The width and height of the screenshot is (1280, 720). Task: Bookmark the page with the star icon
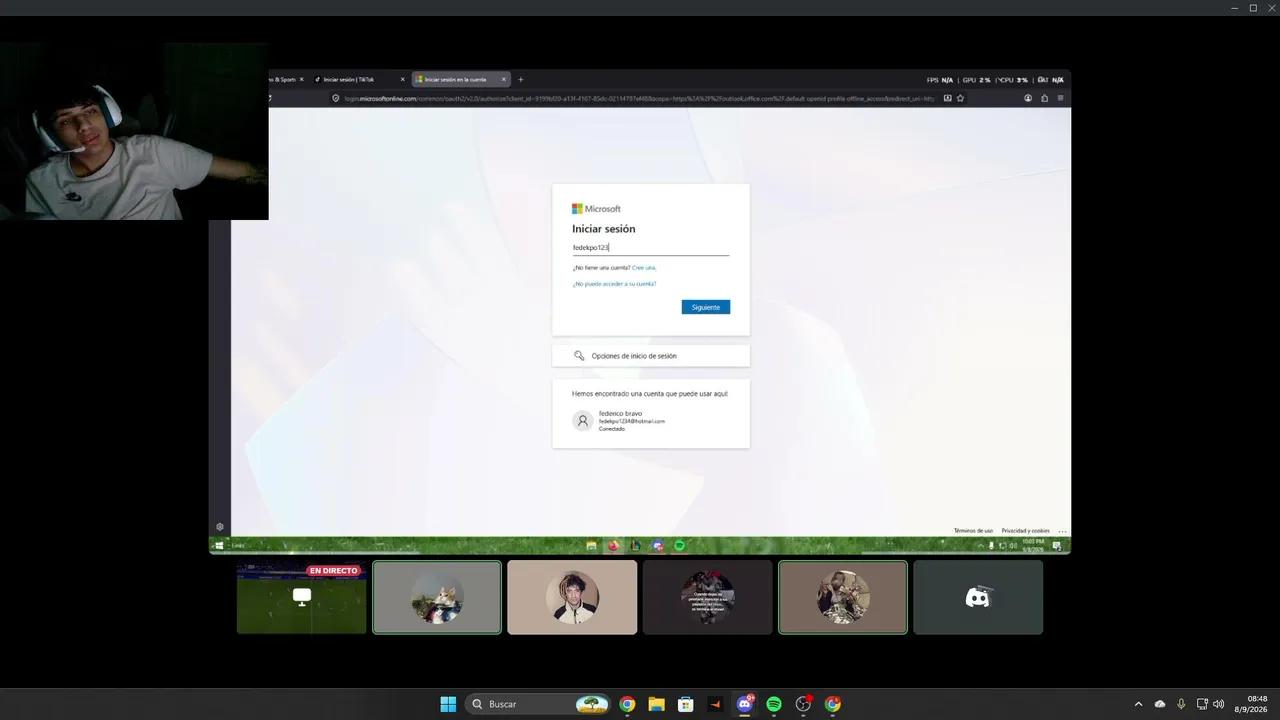(x=960, y=98)
